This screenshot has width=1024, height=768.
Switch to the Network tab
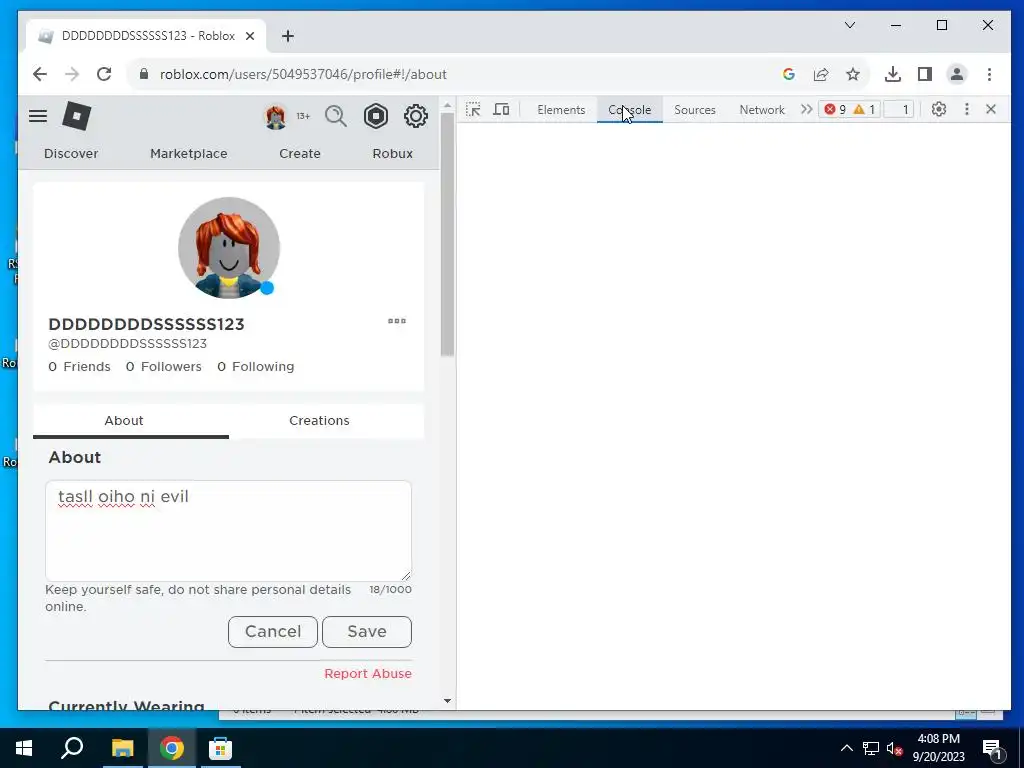762,110
